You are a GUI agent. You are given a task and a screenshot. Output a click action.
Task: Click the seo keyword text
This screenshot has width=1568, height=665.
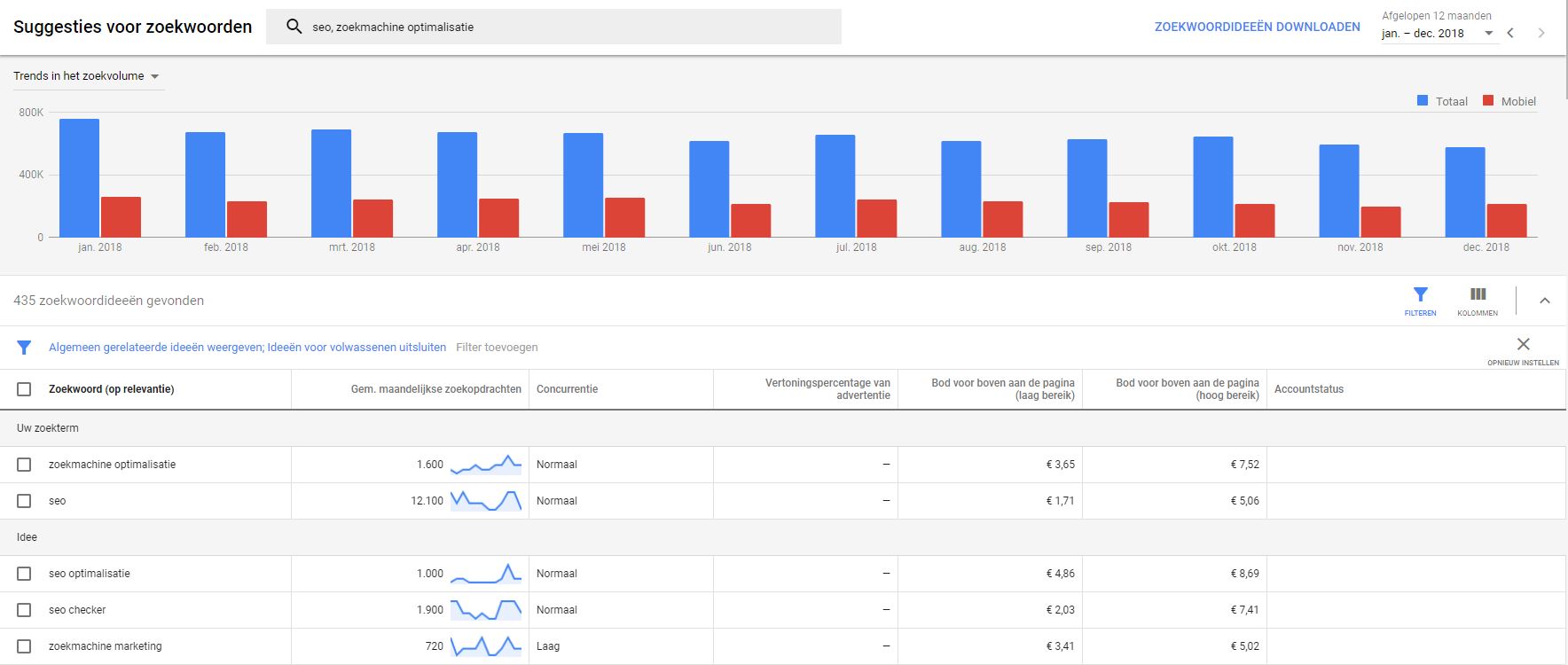[57, 501]
